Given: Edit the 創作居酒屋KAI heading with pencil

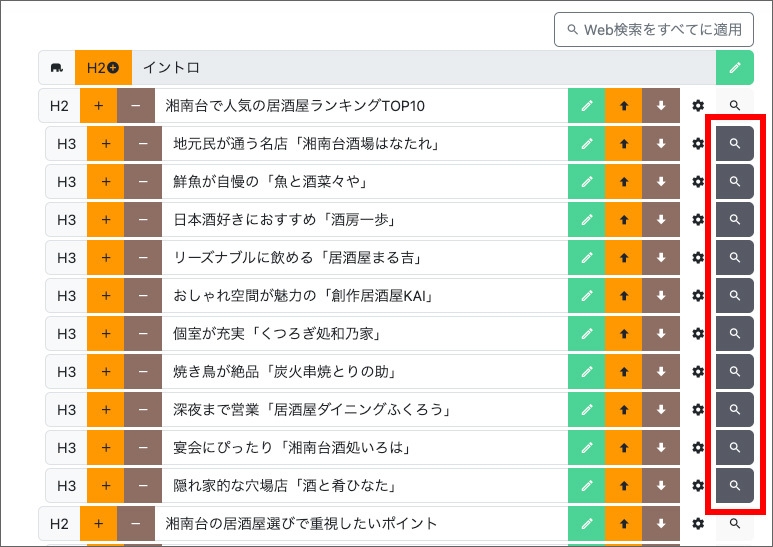Looking at the screenshot, I should click(586, 296).
